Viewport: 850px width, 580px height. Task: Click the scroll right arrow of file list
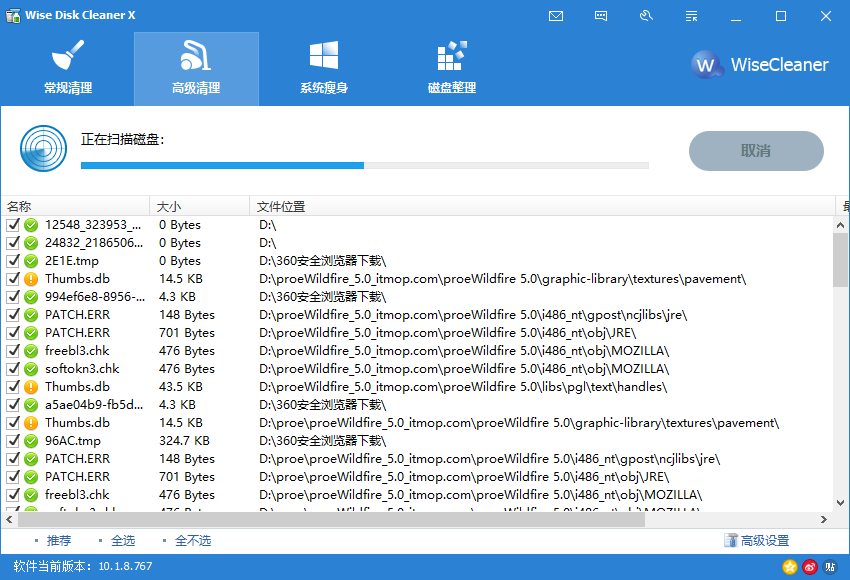[824, 519]
